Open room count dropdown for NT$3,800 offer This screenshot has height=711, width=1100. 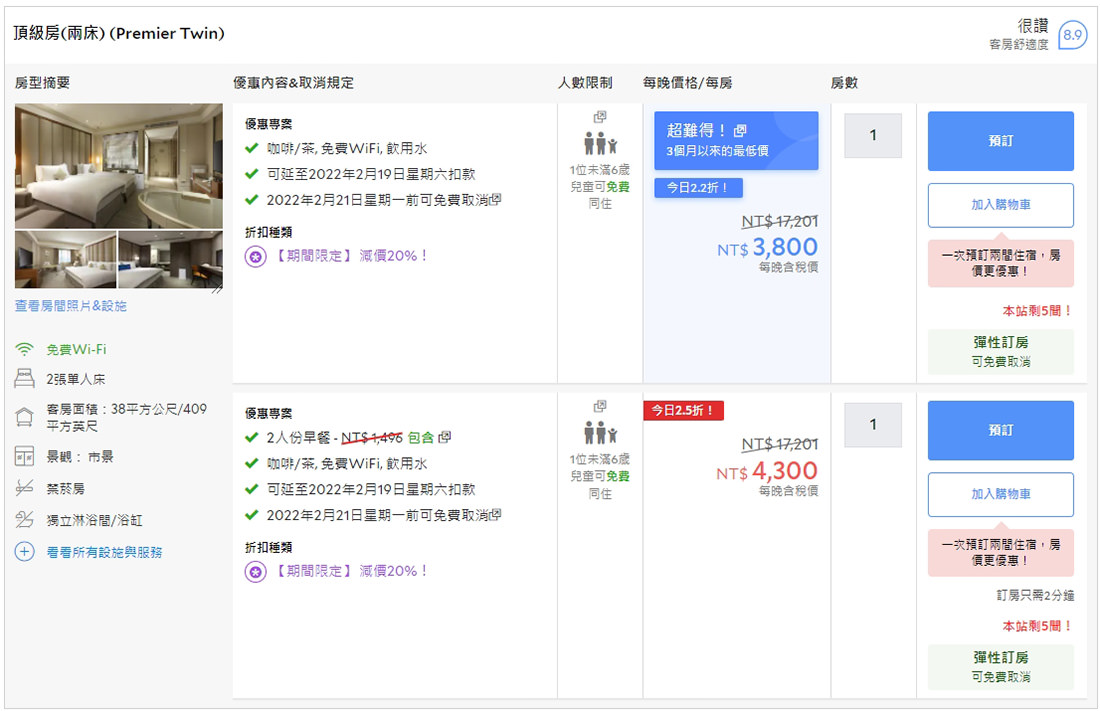click(x=872, y=135)
